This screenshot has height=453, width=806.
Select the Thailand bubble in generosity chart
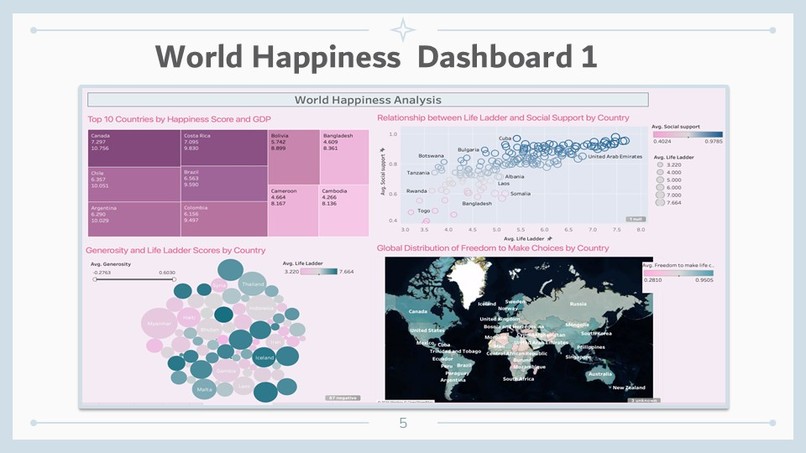(252, 283)
